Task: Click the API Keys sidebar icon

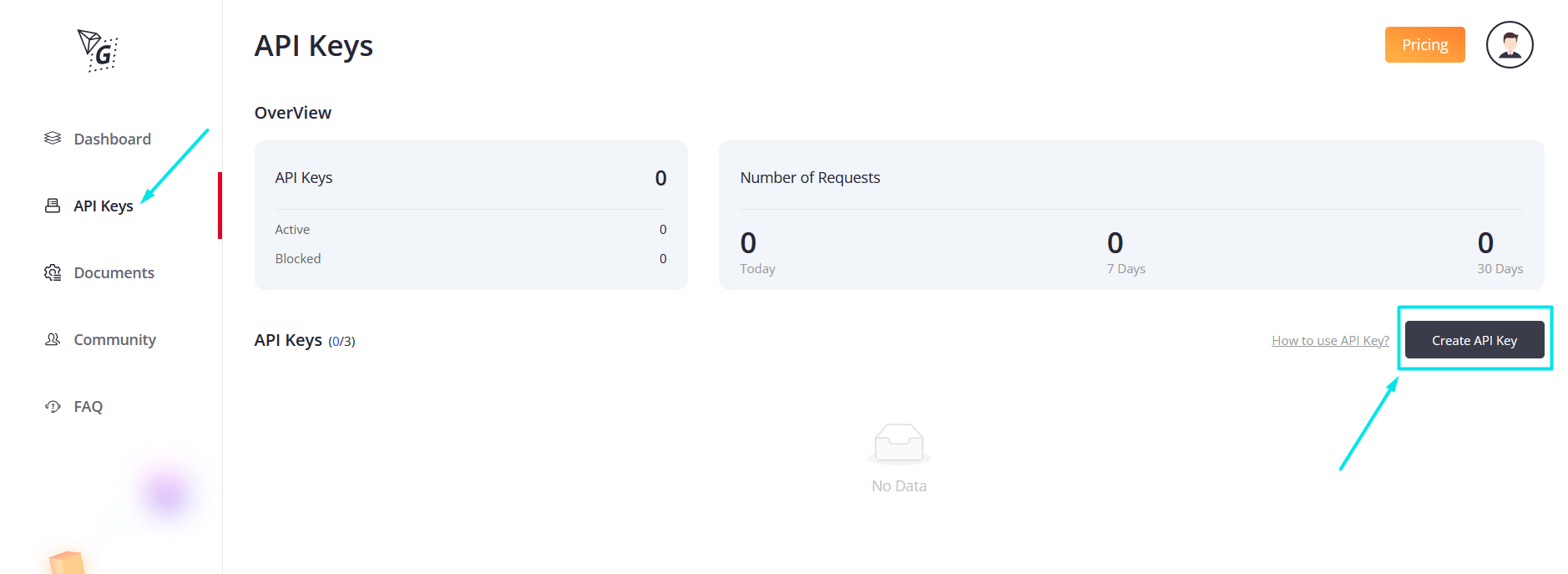Action: pos(53,206)
